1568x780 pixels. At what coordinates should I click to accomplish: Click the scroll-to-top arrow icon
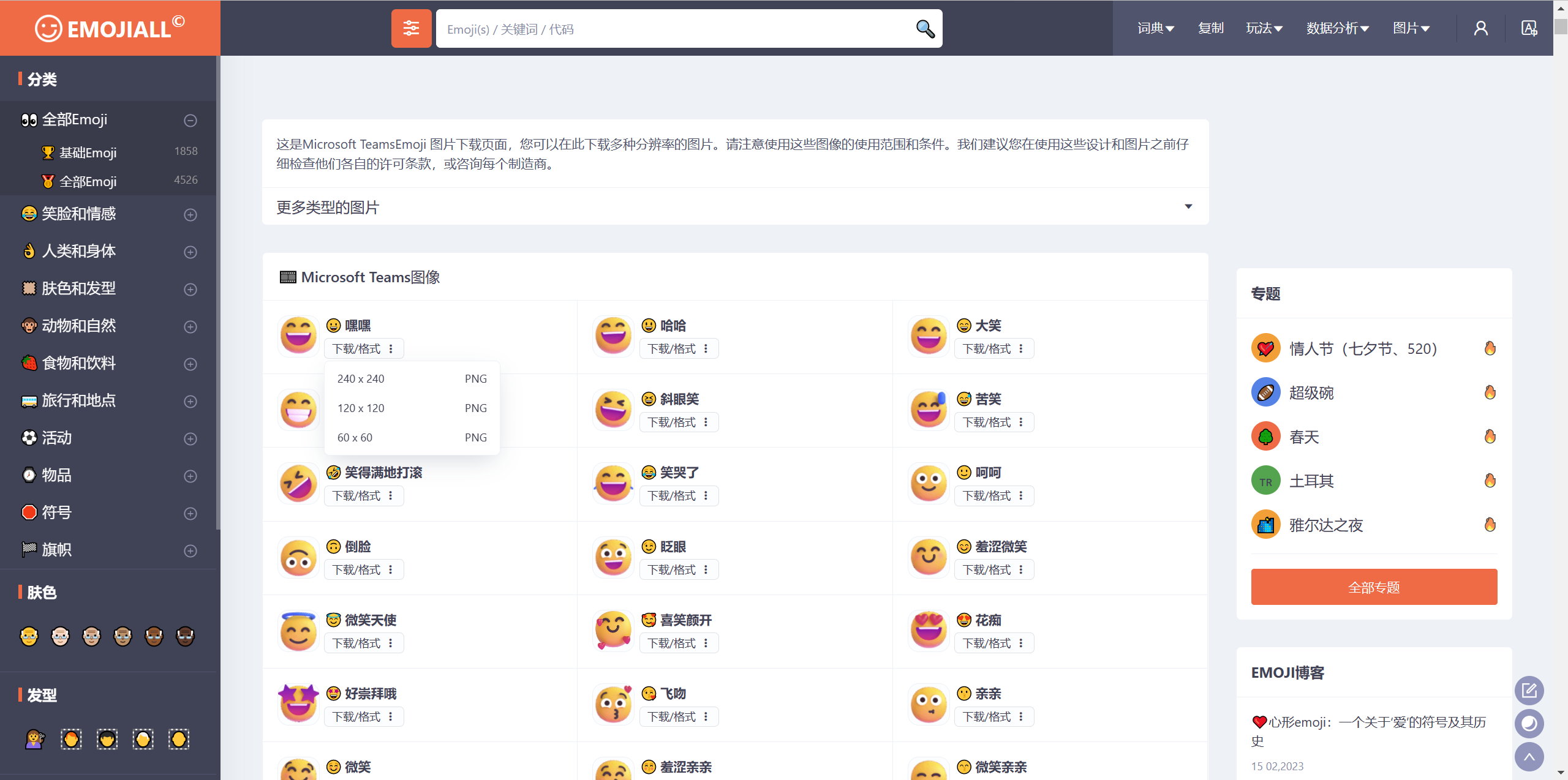pyautogui.click(x=1529, y=757)
